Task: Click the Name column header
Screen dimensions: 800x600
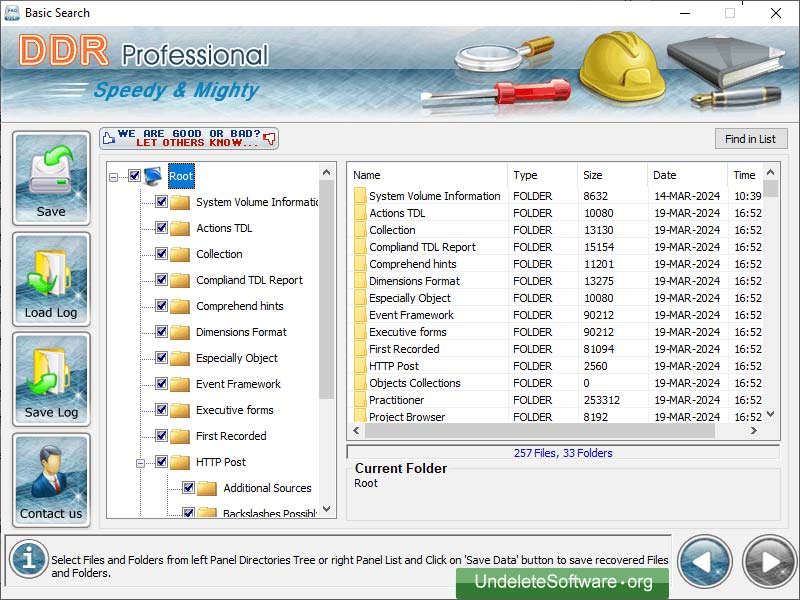Action: (428, 175)
